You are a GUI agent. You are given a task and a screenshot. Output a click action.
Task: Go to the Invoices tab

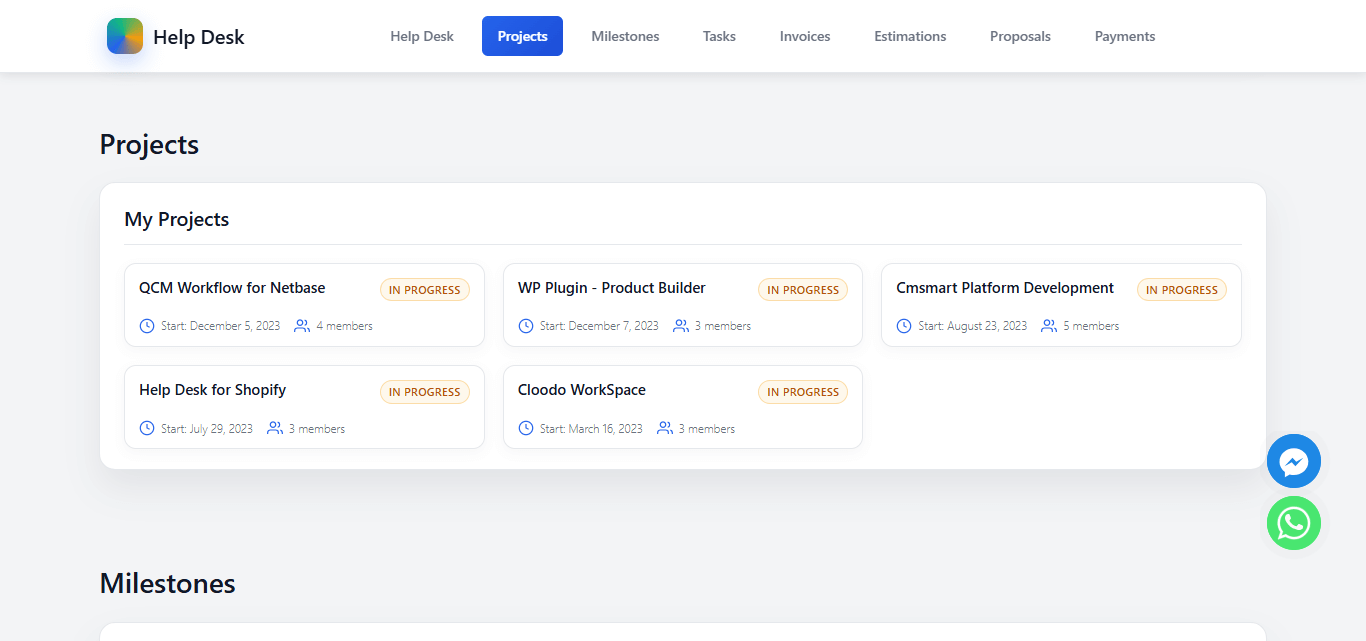click(x=805, y=36)
